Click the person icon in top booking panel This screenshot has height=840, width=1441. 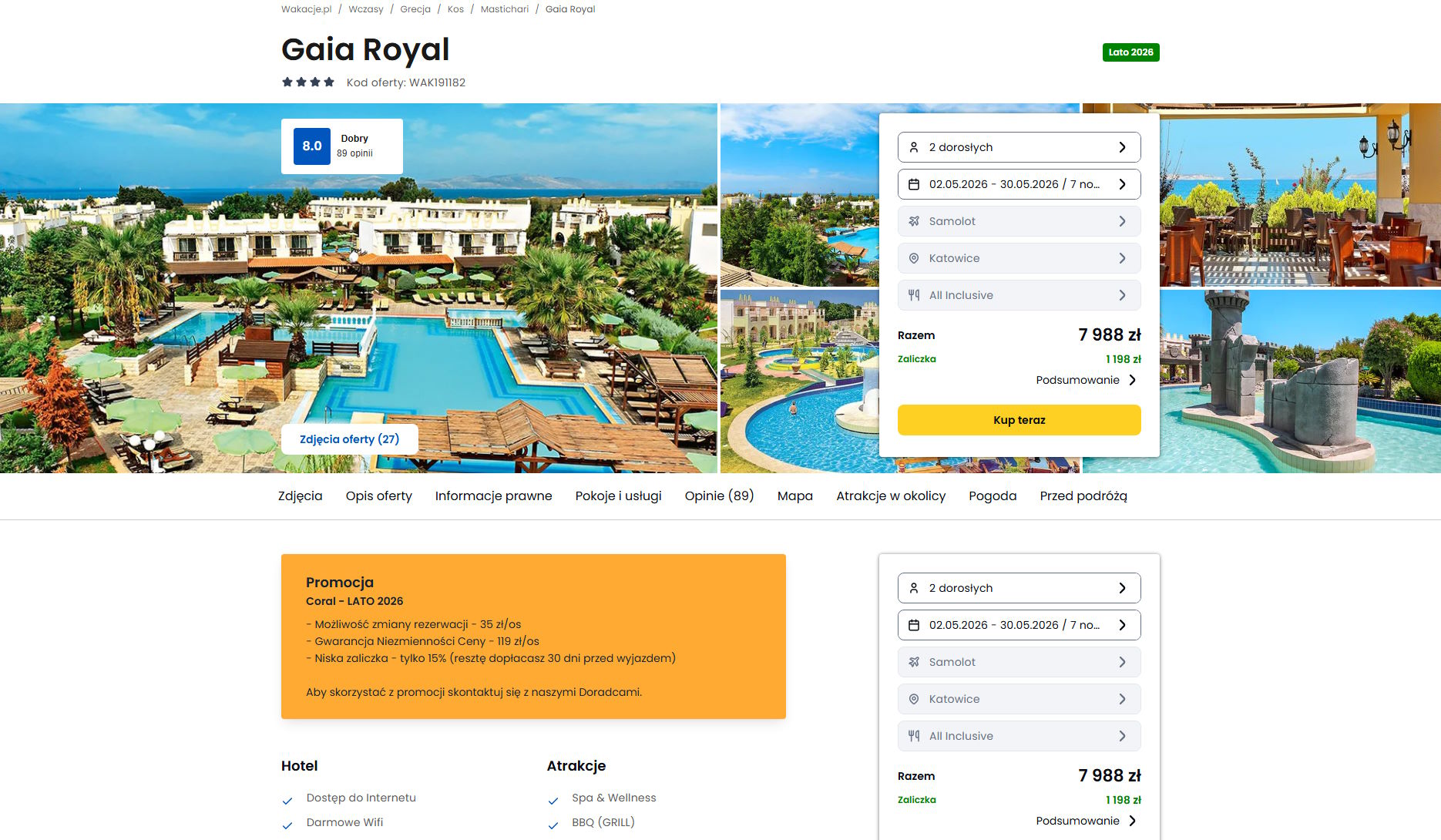914,147
